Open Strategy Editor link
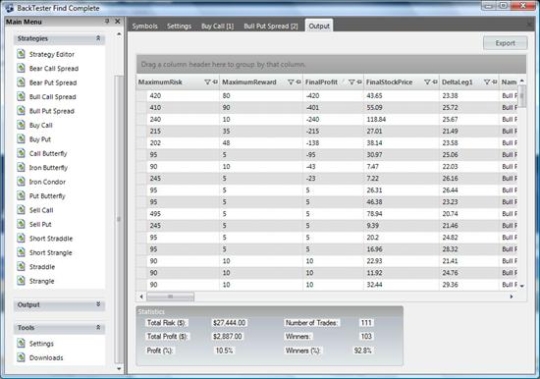The image size is (540, 379). click(x=52, y=54)
